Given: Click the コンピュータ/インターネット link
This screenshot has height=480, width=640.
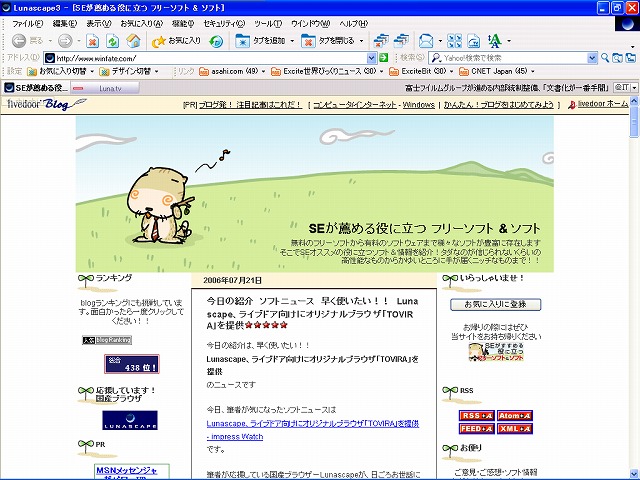Looking at the screenshot, I should pos(355,105).
